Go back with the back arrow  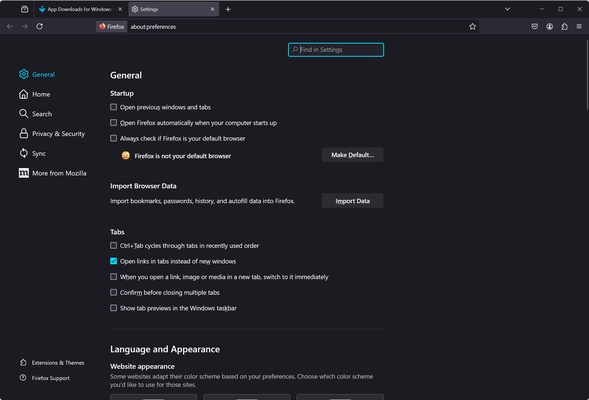click(10, 26)
